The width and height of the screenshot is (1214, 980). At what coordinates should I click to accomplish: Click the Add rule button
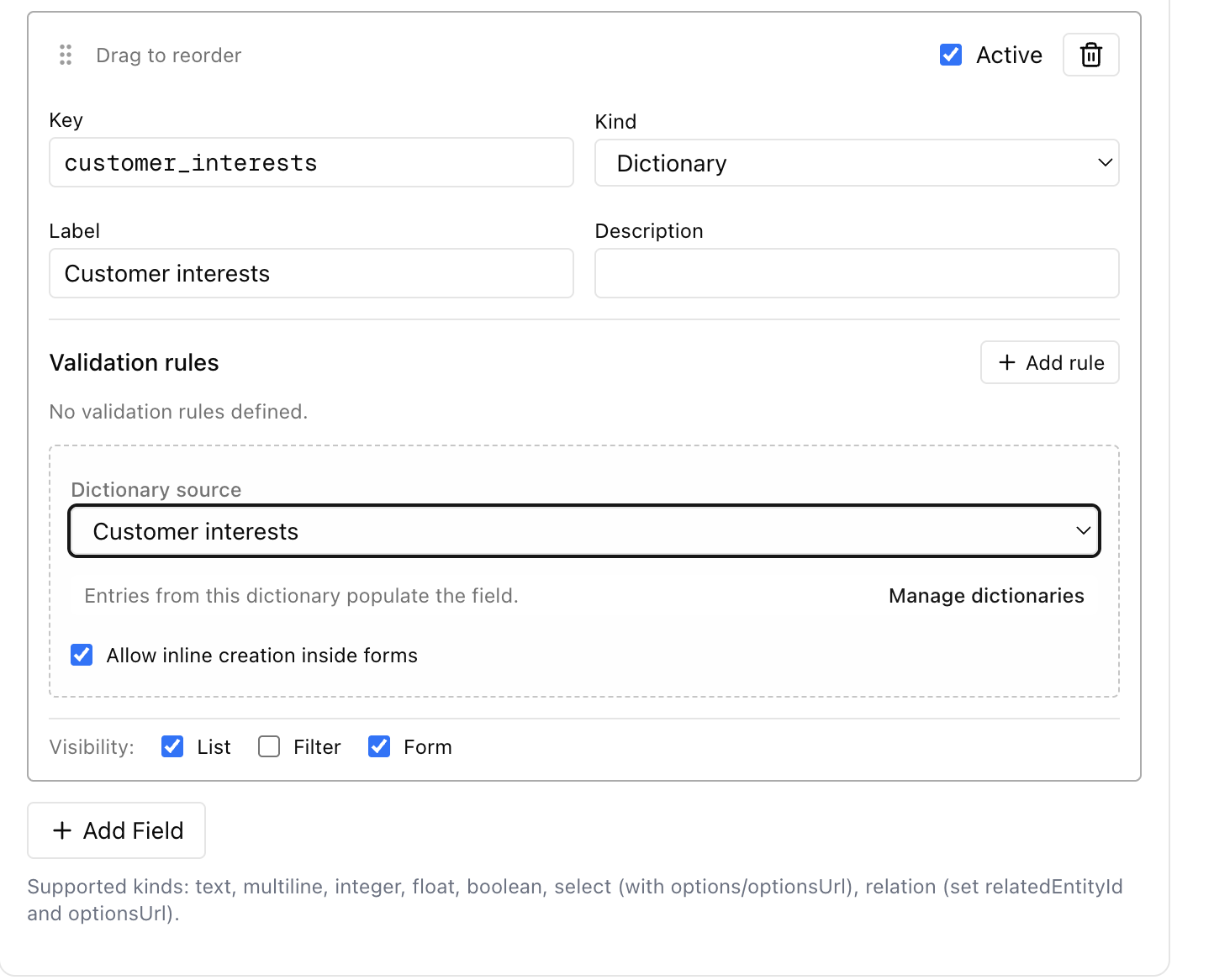tap(1049, 362)
